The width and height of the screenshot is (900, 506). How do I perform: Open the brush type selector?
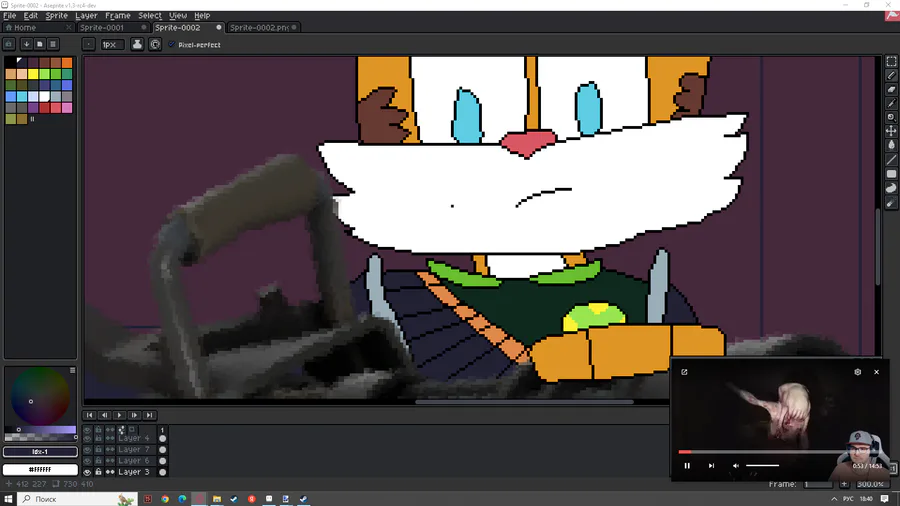tap(88, 44)
